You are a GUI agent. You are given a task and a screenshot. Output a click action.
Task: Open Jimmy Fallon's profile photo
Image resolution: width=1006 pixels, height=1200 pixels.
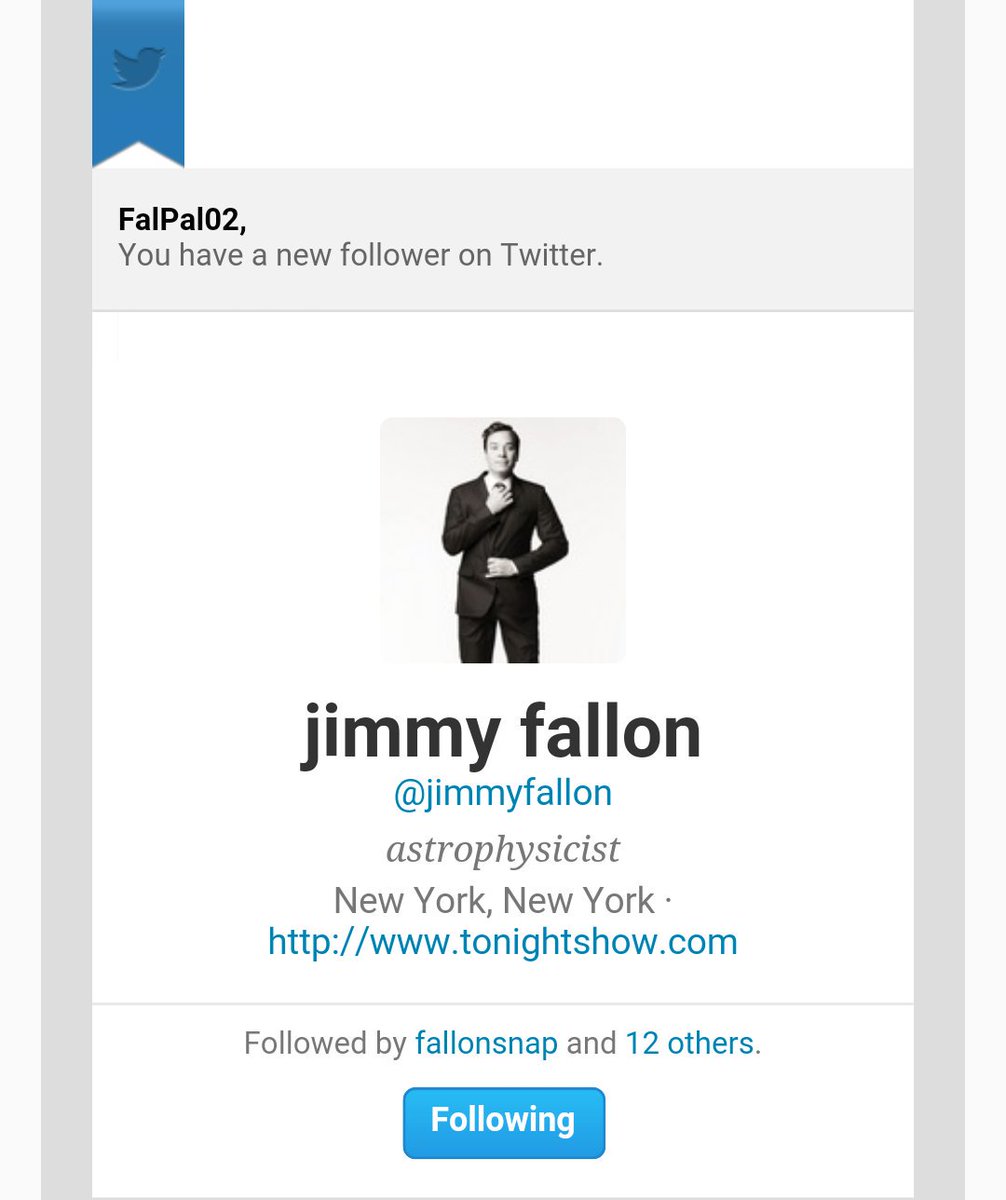(x=503, y=540)
